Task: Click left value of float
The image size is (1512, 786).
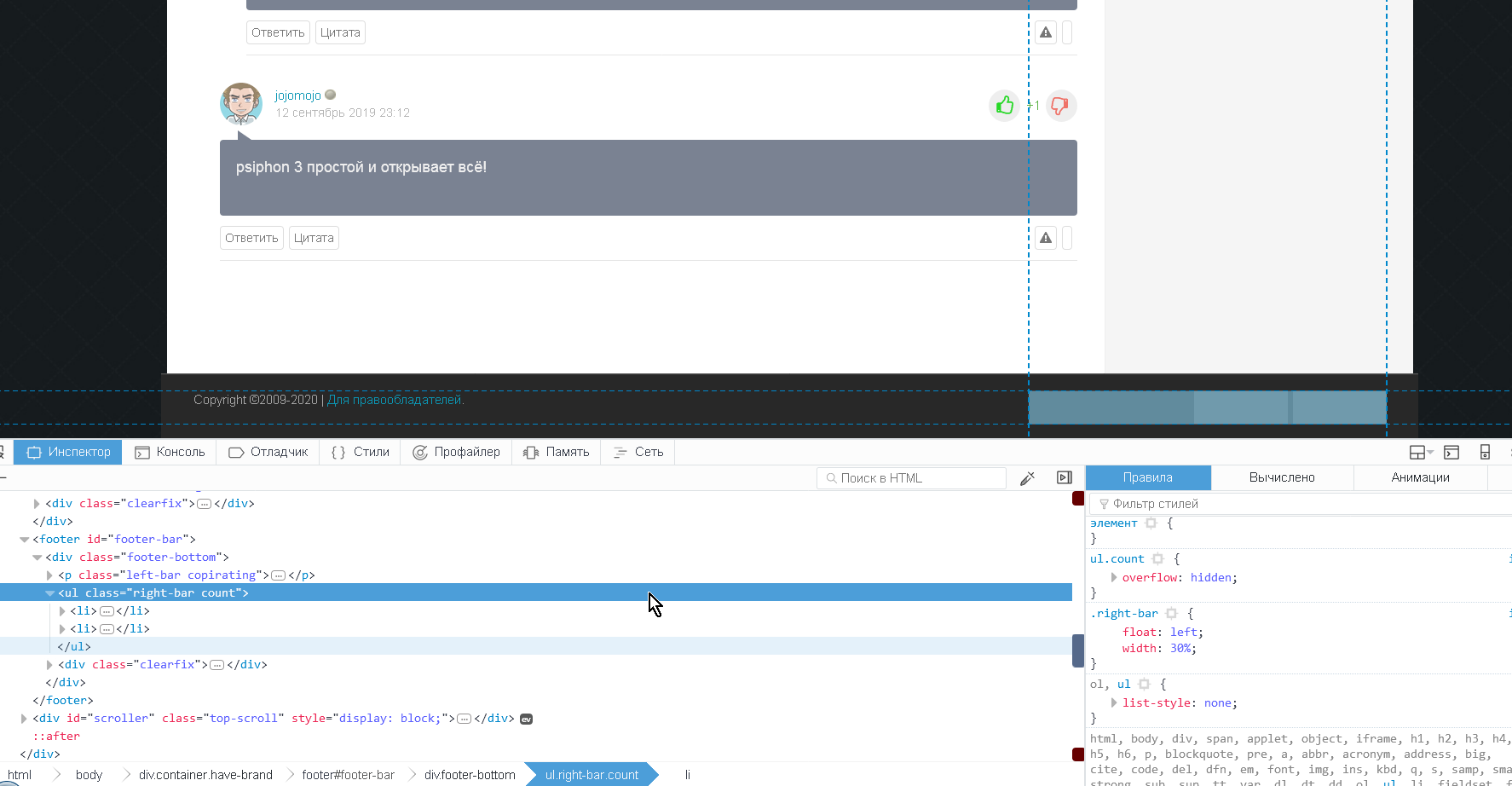Action: (1184, 633)
